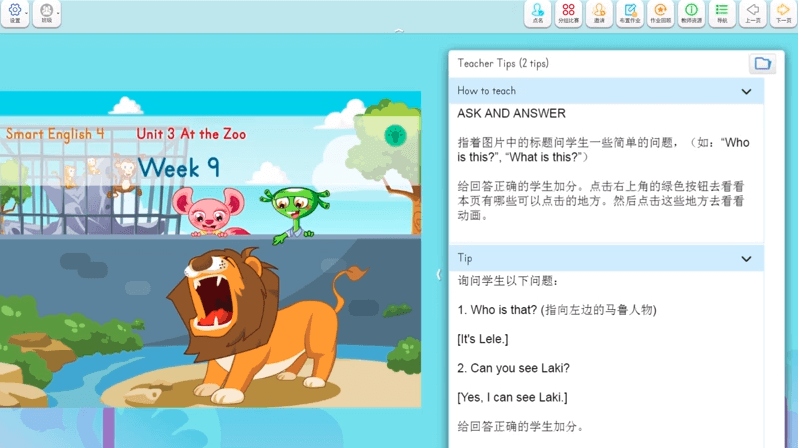Collapse the Tip section chevron
Image resolution: width=798 pixels, height=448 pixels.
(x=746, y=259)
